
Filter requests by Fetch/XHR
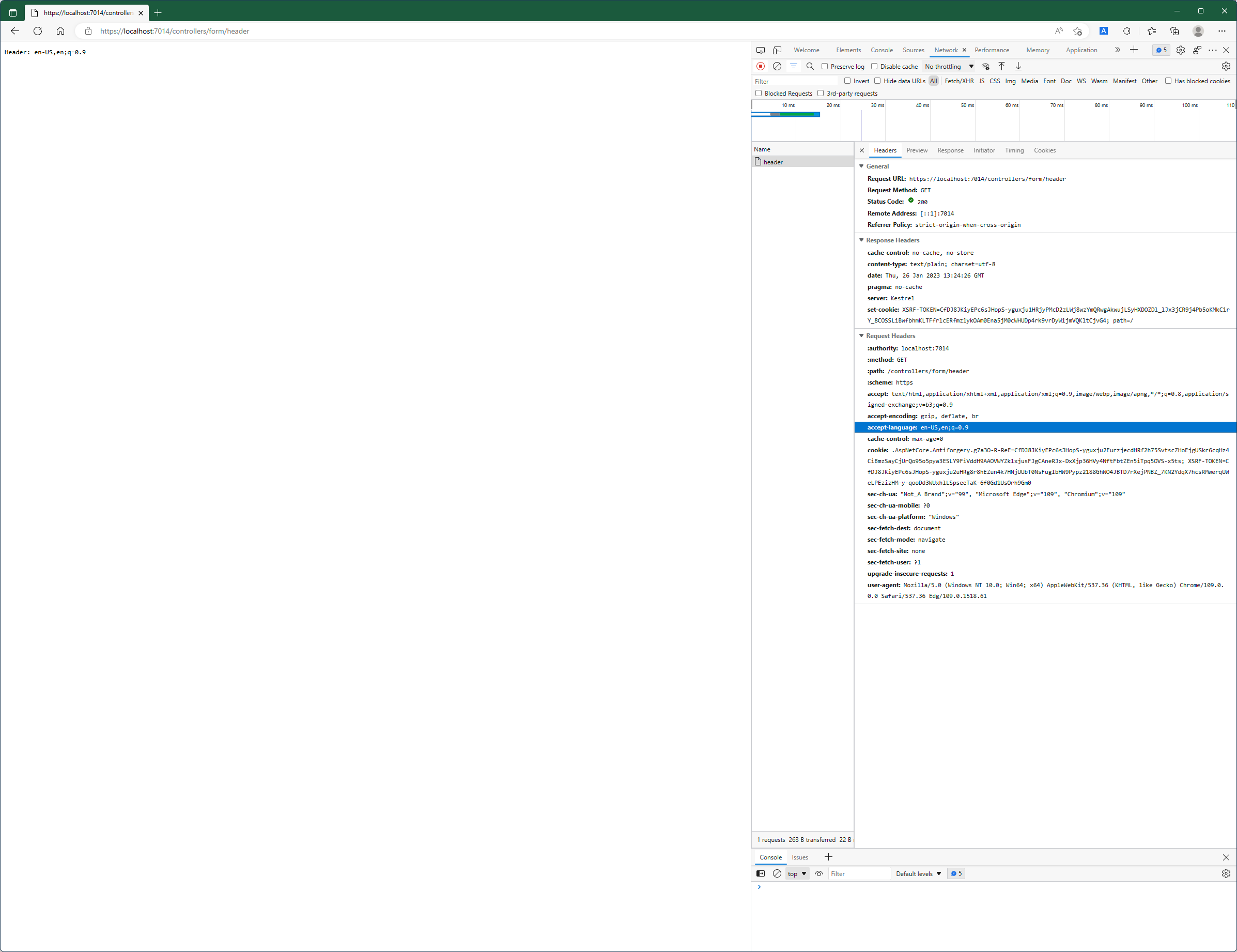(959, 81)
